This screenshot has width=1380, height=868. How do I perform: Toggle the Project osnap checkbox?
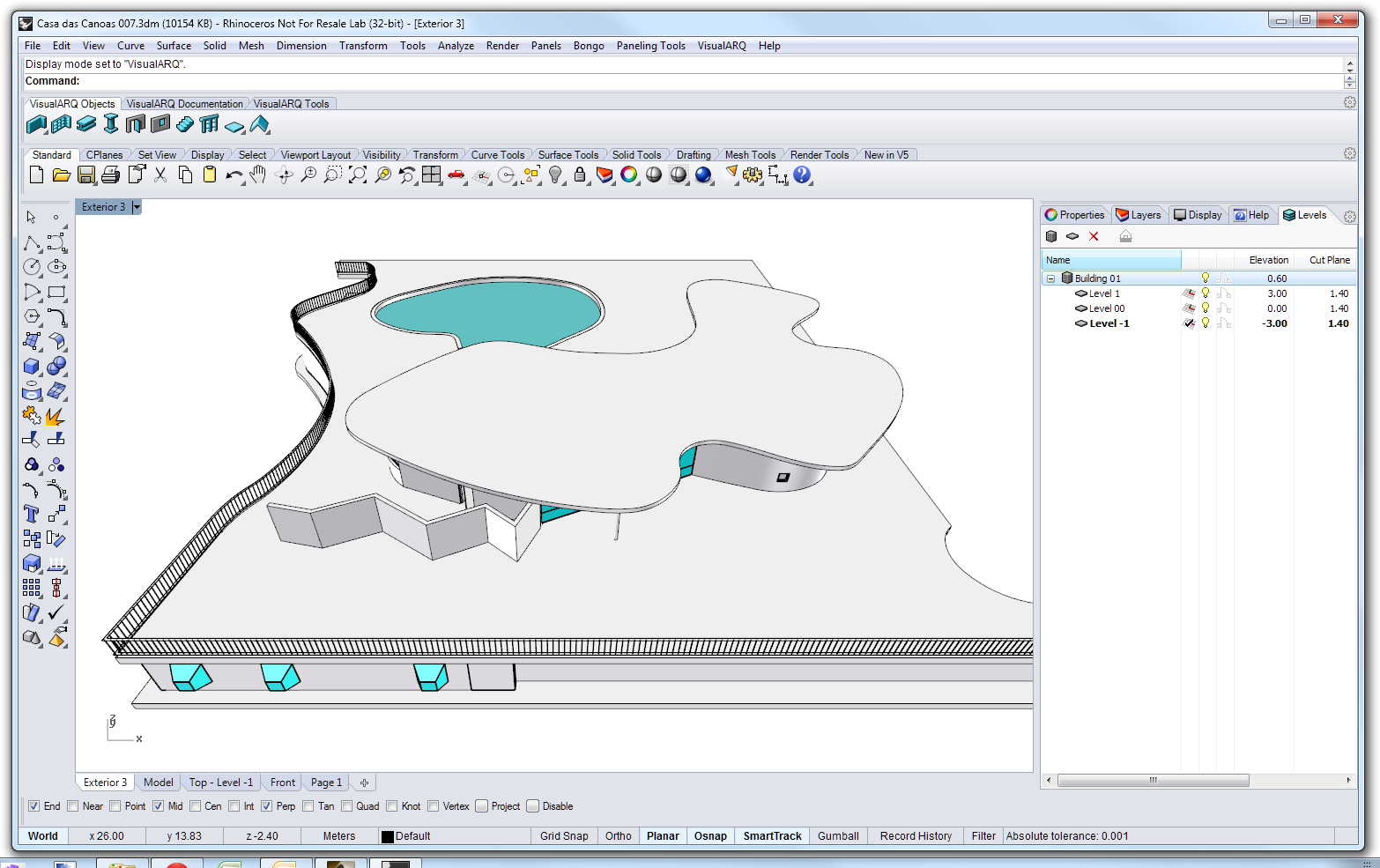coord(481,805)
